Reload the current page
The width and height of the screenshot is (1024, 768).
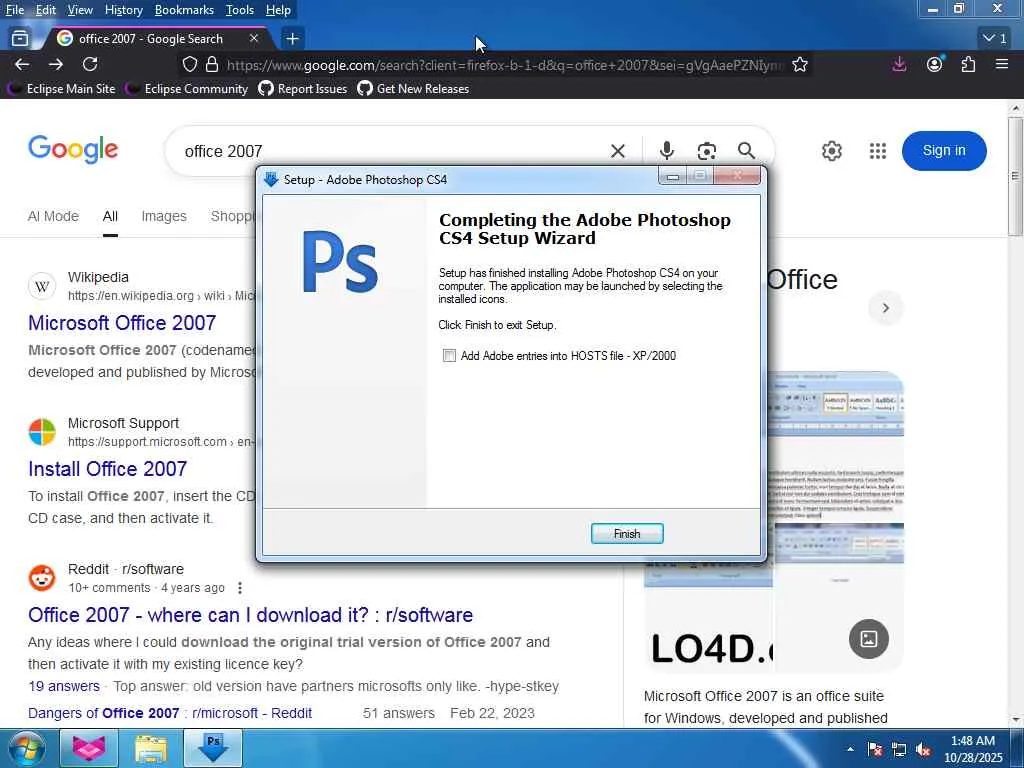coord(90,64)
